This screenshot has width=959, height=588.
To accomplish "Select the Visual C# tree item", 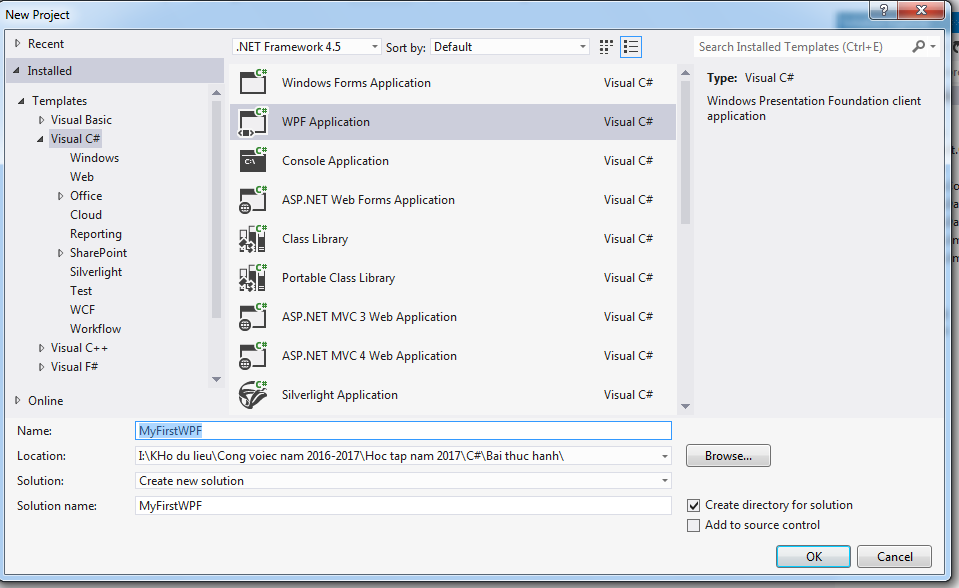I will (75, 139).
